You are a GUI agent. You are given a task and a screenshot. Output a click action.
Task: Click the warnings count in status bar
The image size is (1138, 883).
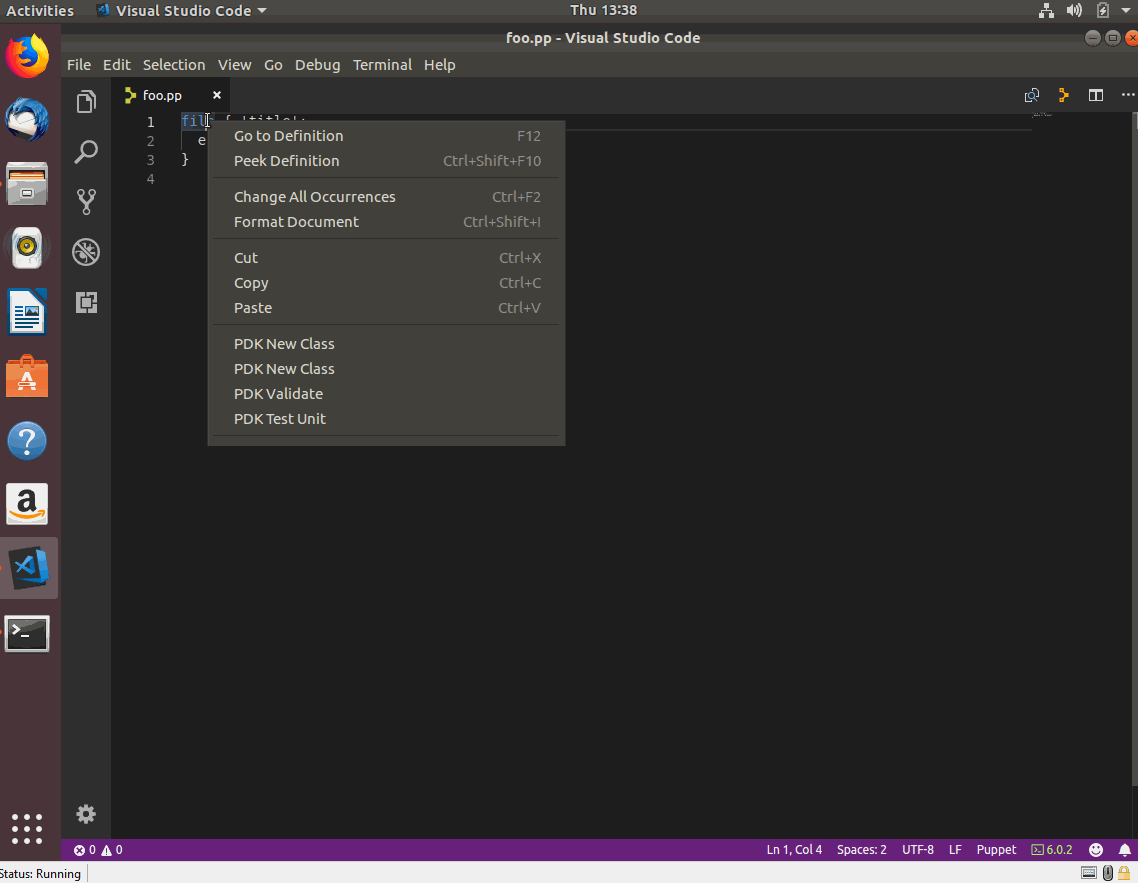pyautogui.click(x=112, y=850)
